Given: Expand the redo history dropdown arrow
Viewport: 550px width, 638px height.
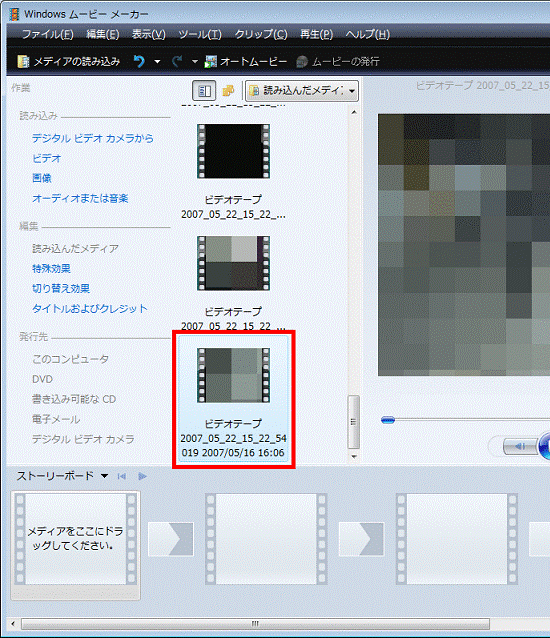Looking at the screenshot, I should [x=194, y=62].
